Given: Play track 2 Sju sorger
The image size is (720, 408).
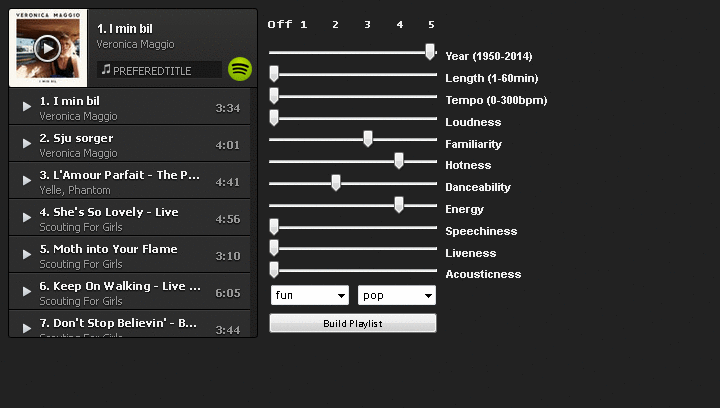Looking at the screenshot, I should click(27, 145).
